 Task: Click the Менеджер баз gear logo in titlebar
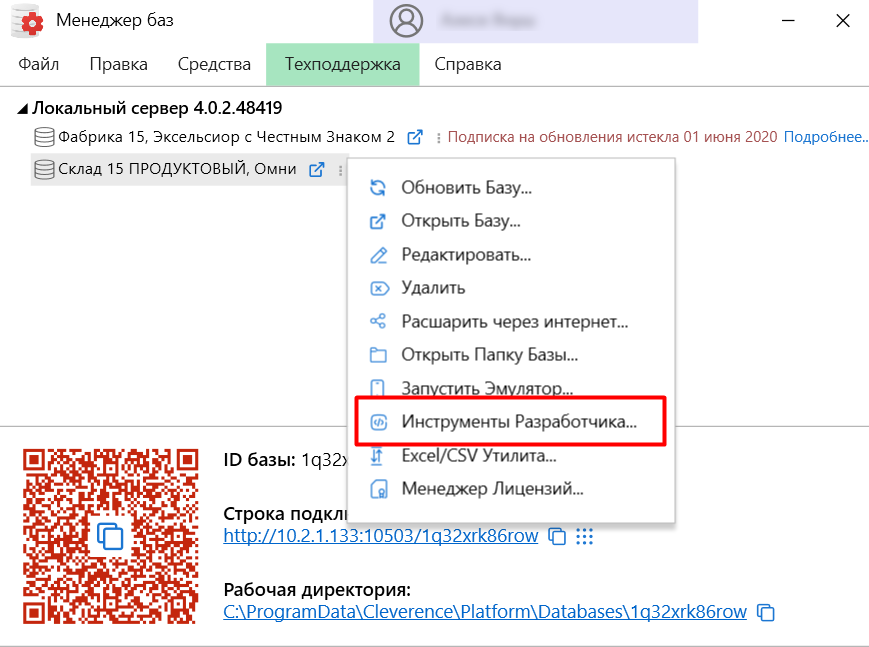(x=27, y=20)
